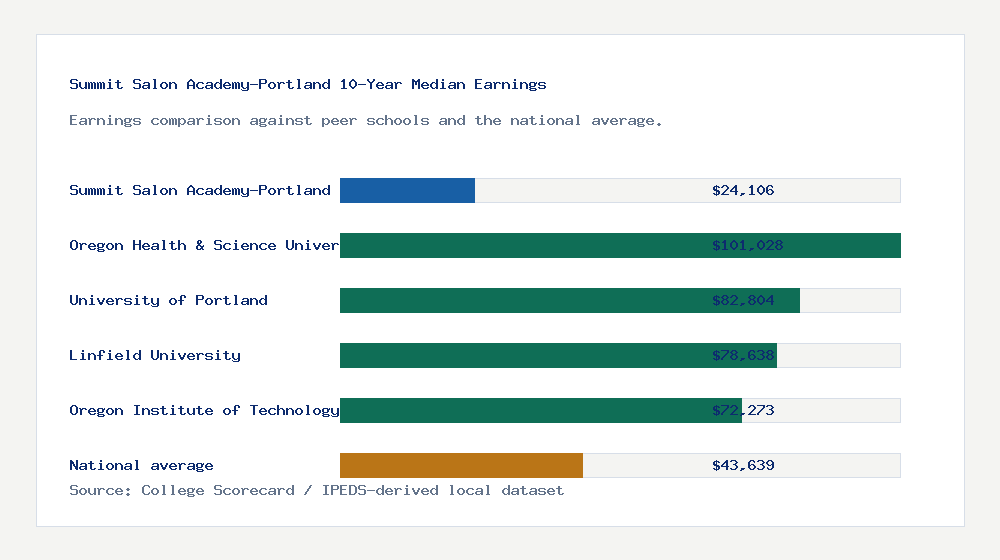This screenshot has height=560, width=1000.
Task: Click the chart title about 10-Year Median Earnings
Action: [307, 84]
